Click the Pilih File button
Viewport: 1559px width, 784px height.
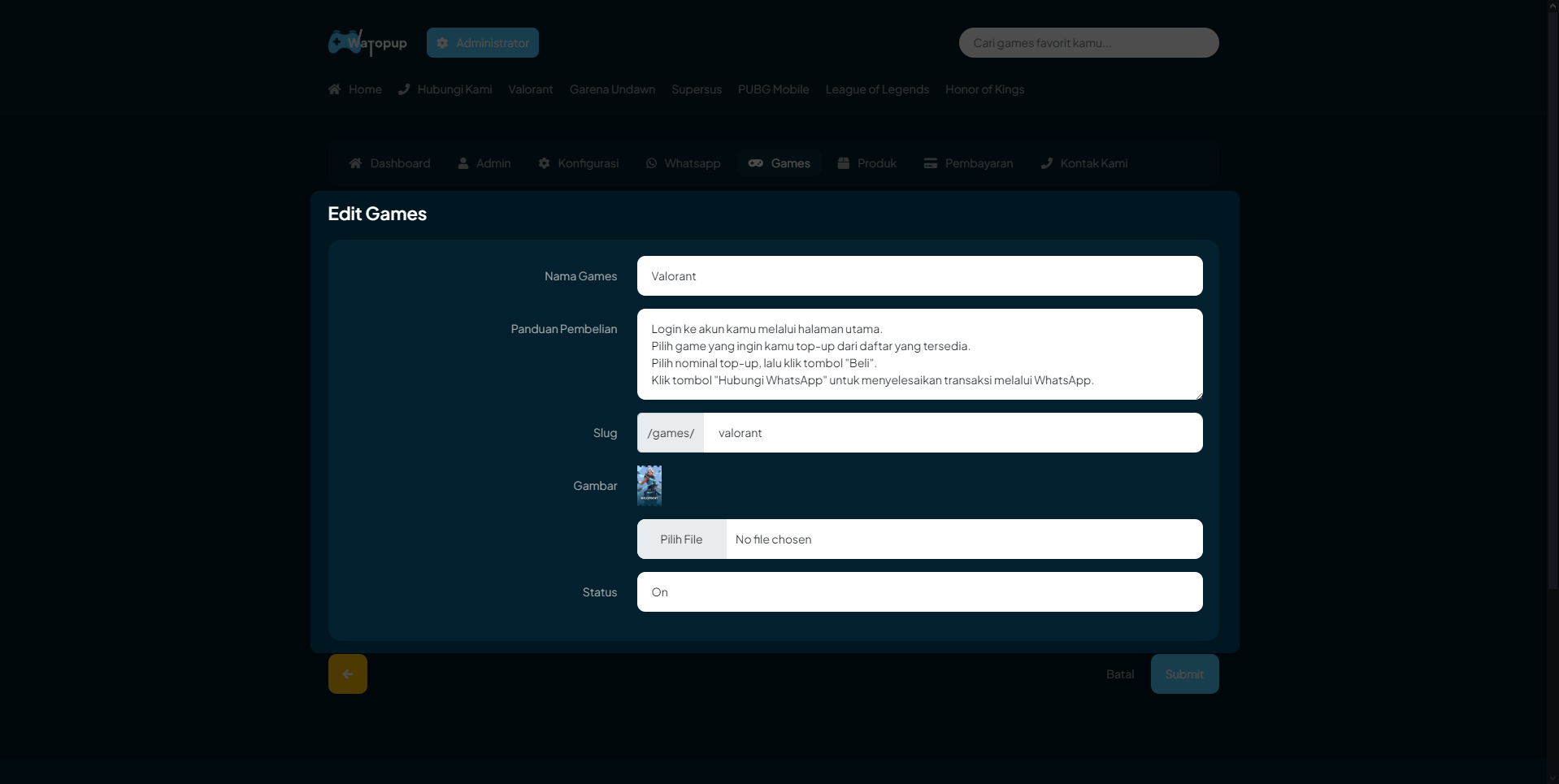[681, 539]
